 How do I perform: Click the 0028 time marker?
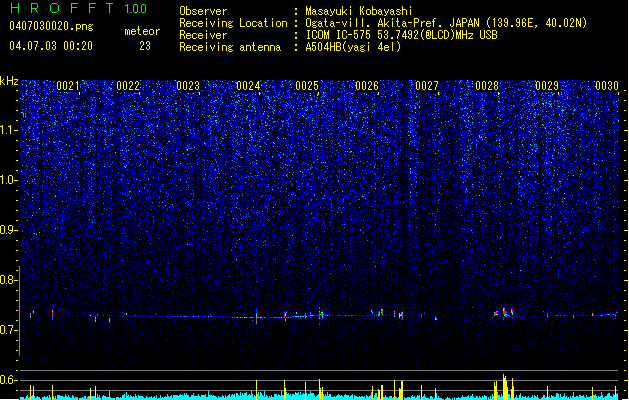[x=487, y=86]
